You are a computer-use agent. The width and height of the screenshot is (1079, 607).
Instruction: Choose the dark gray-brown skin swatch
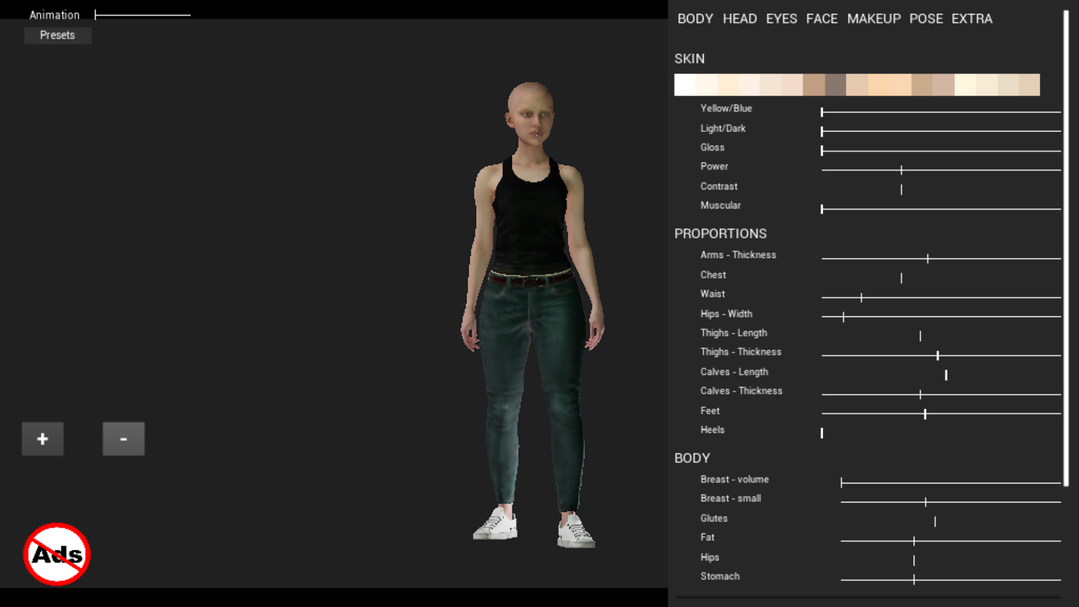[836, 85]
